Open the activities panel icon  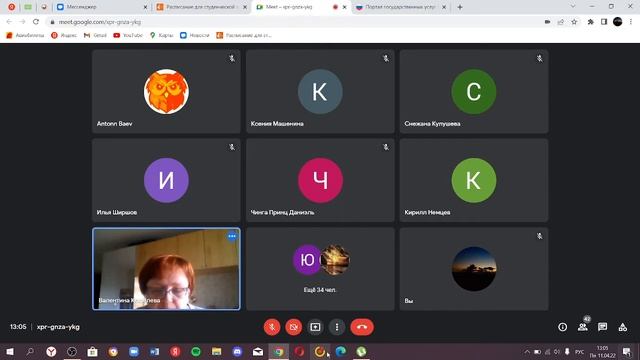622,327
